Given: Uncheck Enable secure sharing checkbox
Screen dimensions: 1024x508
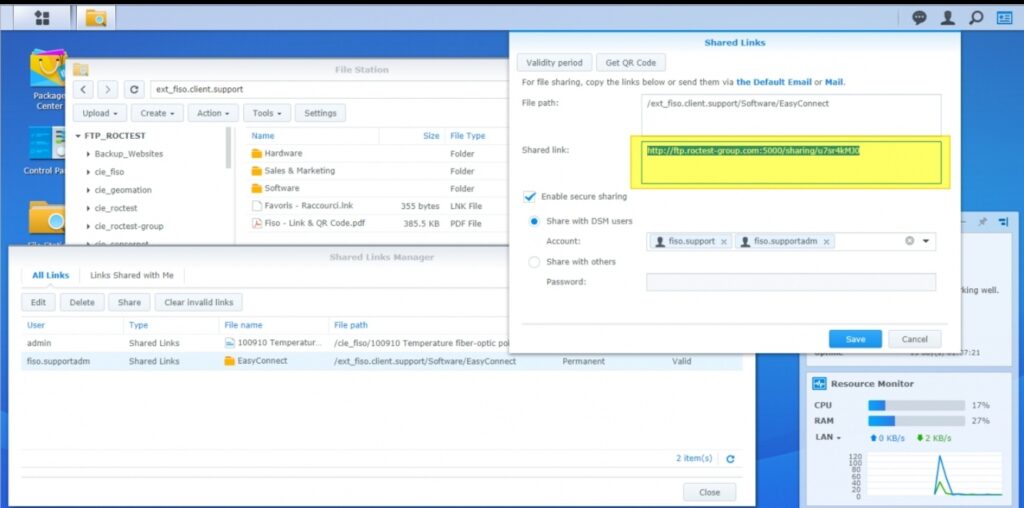Looking at the screenshot, I should click(x=530, y=197).
